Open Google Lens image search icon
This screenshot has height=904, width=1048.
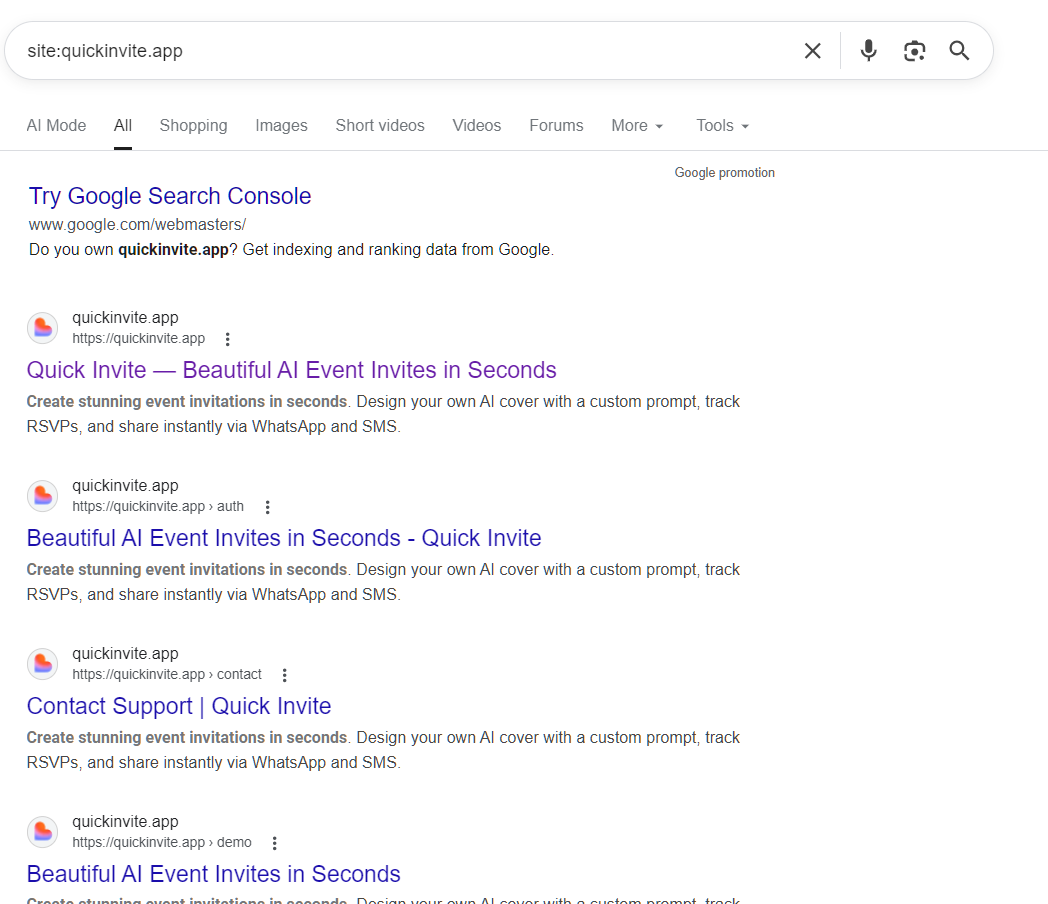click(x=914, y=51)
